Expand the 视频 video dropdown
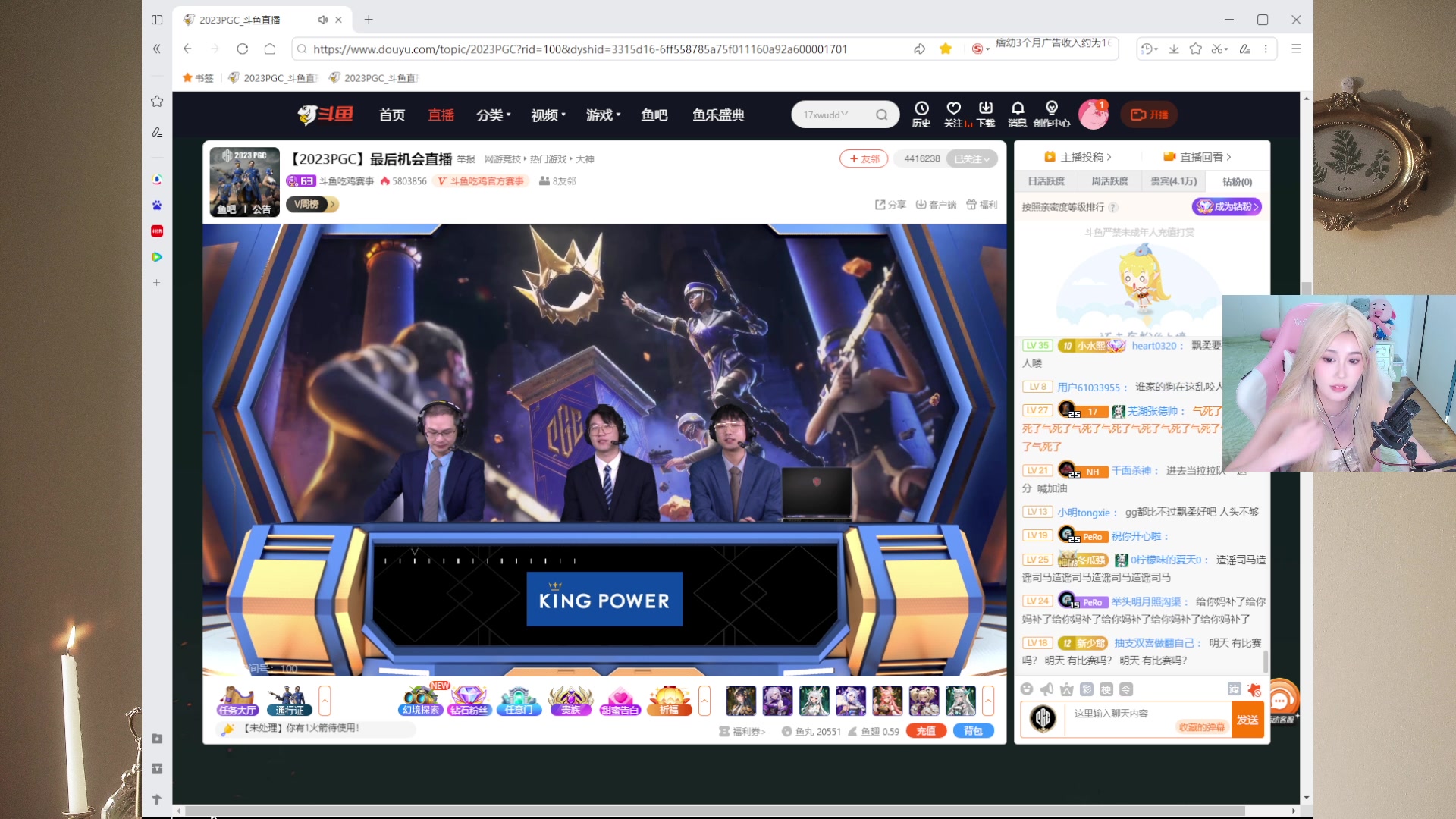 click(549, 115)
